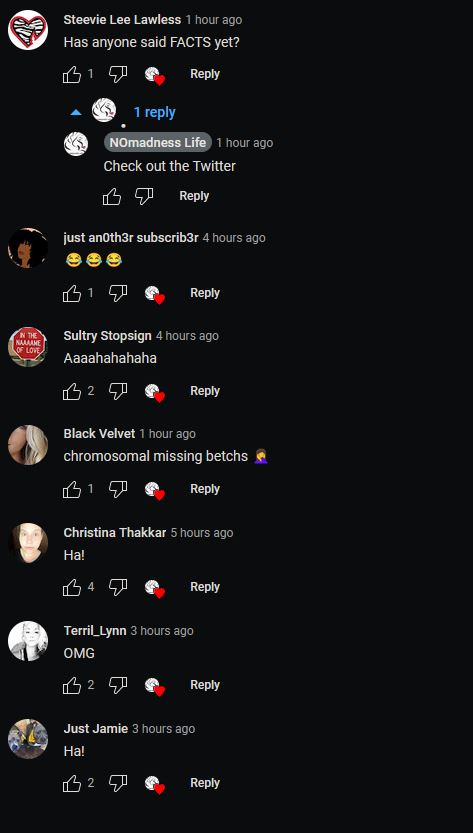Dislike Sultry Stopsign's Aaaahahahaha comment
473x833 pixels.
[118, 391]
